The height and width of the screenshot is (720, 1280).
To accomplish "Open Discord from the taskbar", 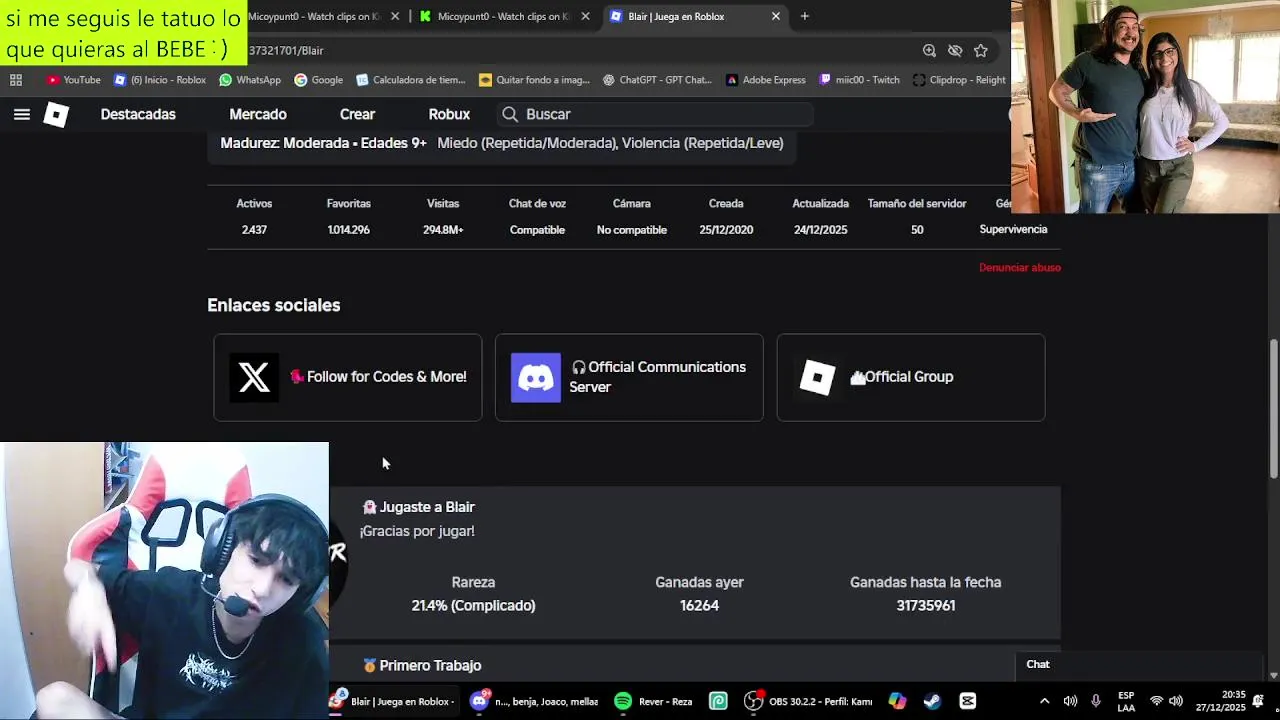I will [534, 701].
